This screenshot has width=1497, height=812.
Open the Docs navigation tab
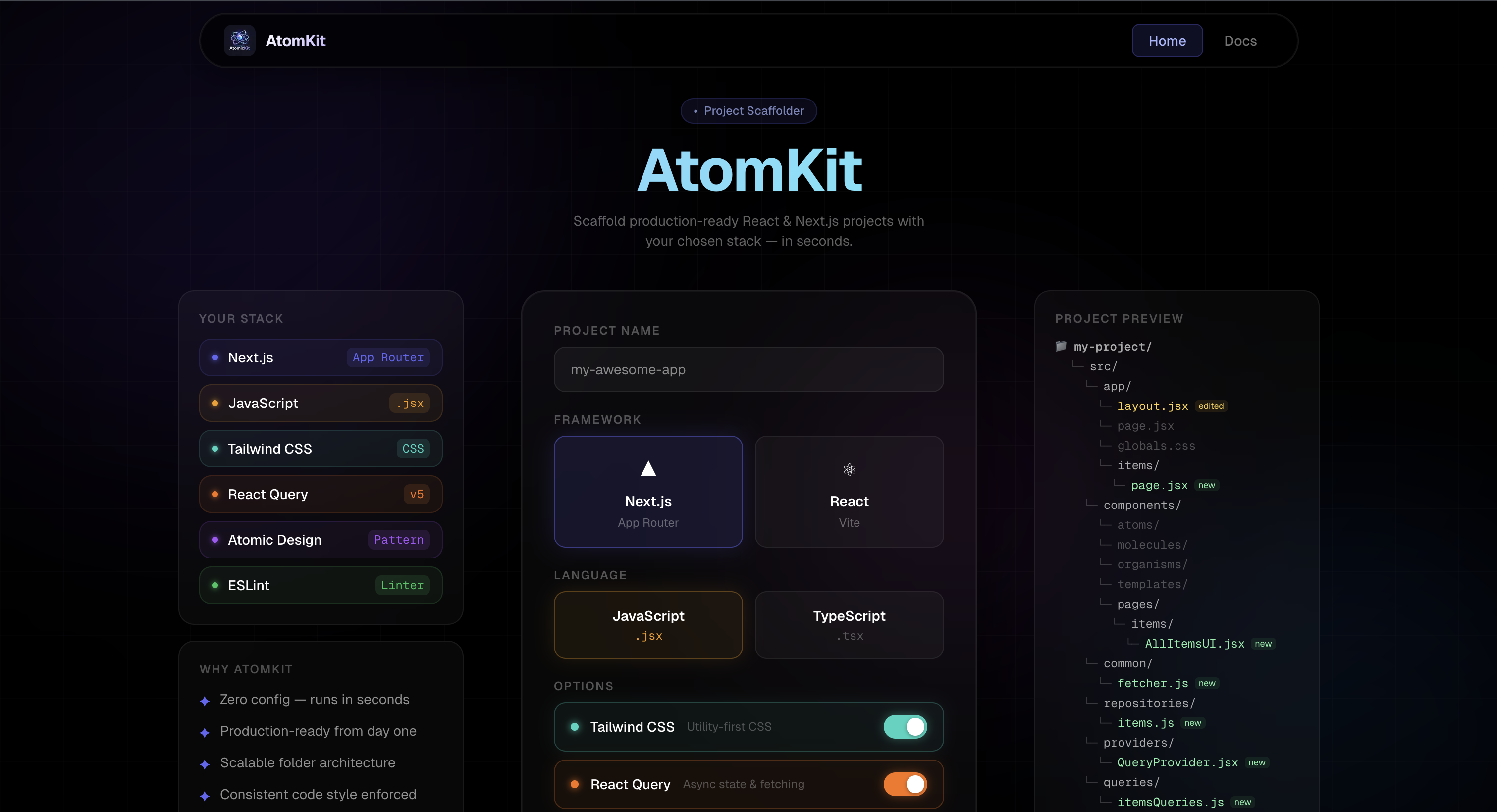click(1240, 41)
